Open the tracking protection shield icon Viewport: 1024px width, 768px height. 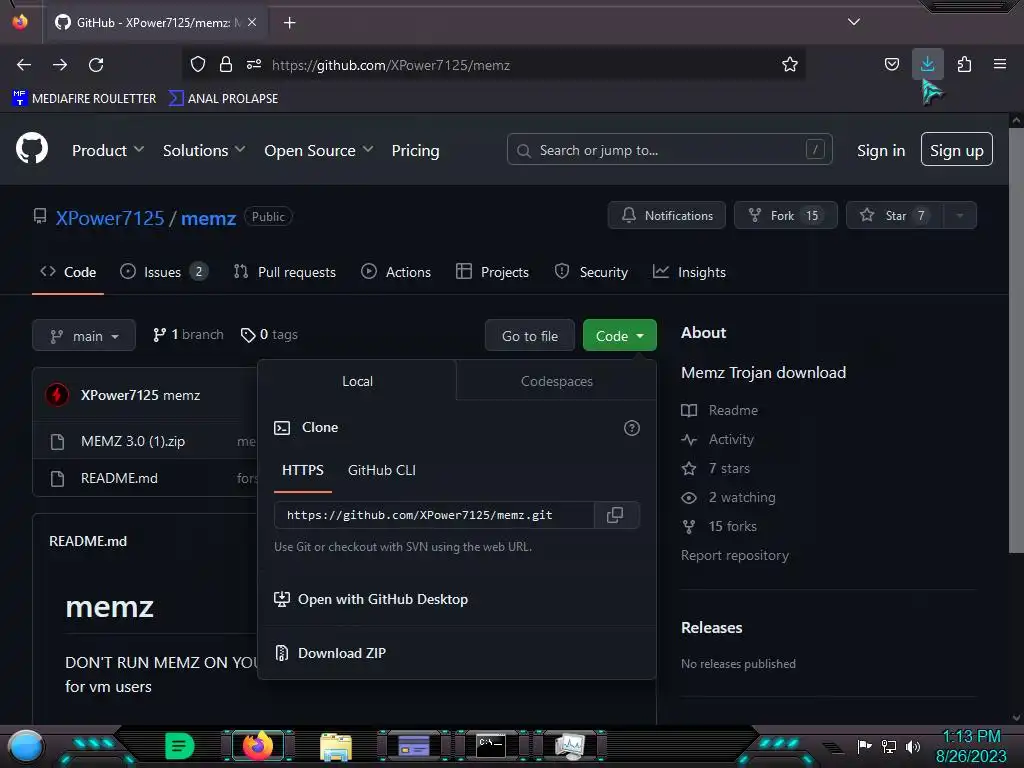click(198, 64)
